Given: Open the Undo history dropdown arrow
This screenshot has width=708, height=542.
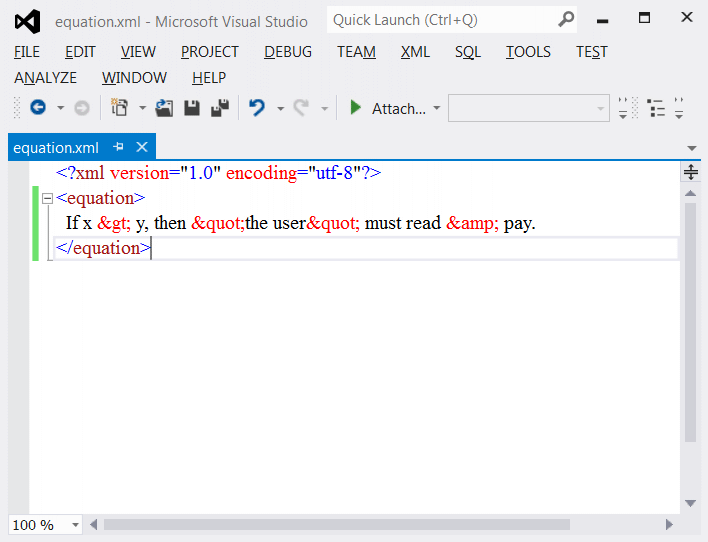Looking at the screenshot, I should pyautogui.click(x=280, y=108).
